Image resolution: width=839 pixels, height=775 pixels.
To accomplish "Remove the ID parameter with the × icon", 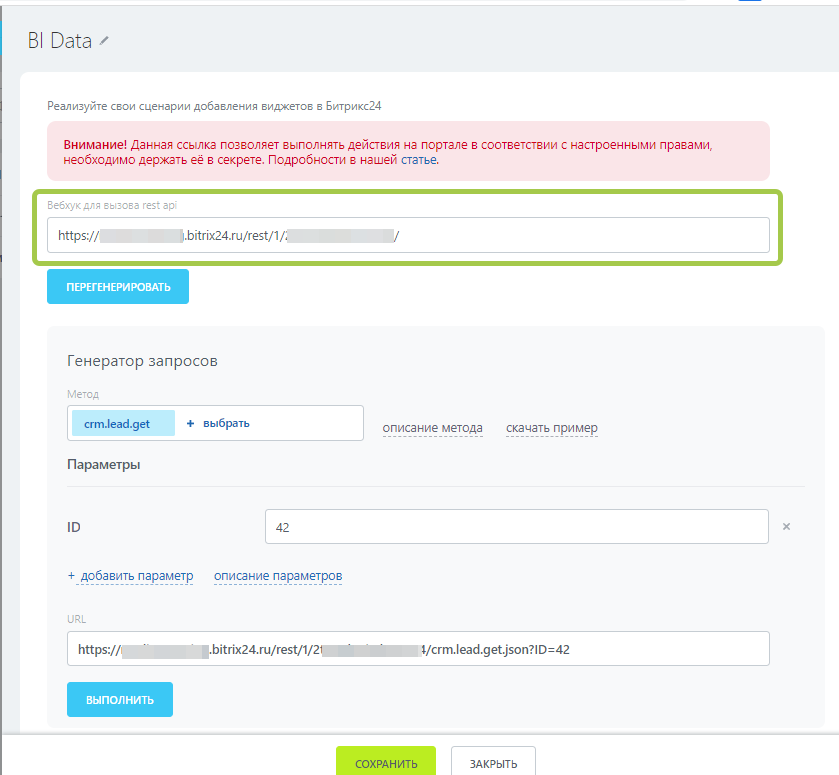I will (x=786, y=526).
